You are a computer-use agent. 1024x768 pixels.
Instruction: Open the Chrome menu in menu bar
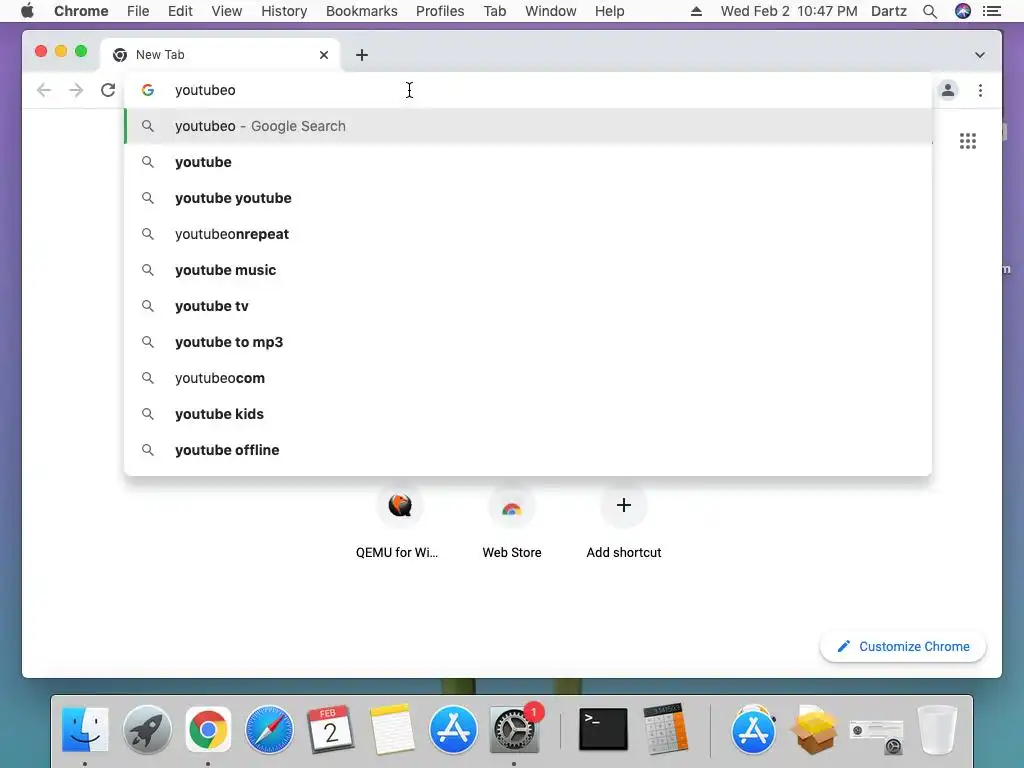(81, 11)
